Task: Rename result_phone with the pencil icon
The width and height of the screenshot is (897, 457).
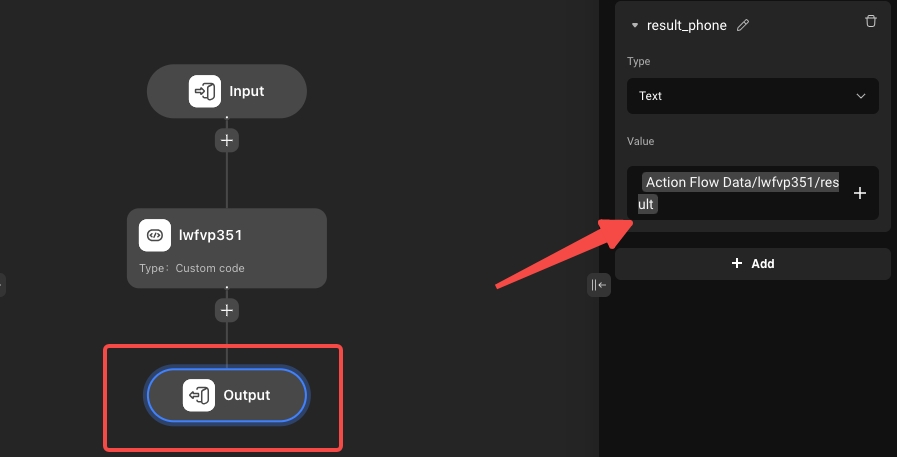Action: coord(743,25)
